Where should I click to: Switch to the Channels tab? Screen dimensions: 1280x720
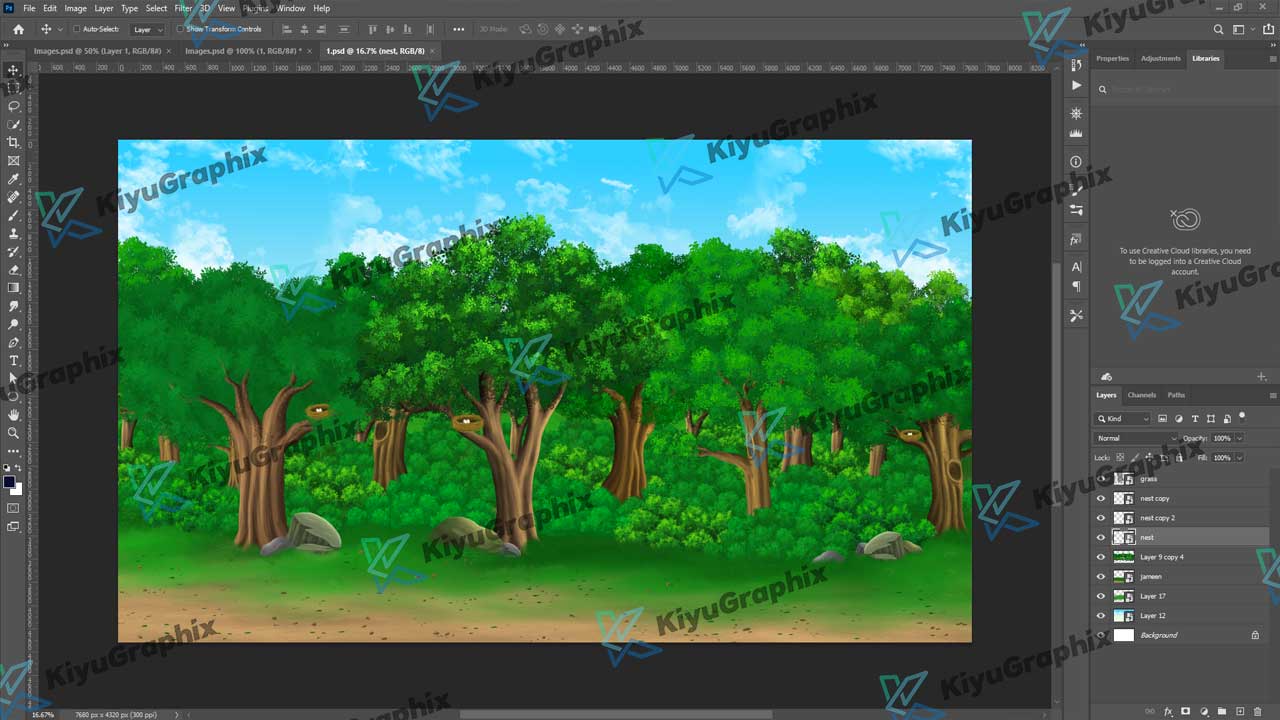click(1141, 395)
